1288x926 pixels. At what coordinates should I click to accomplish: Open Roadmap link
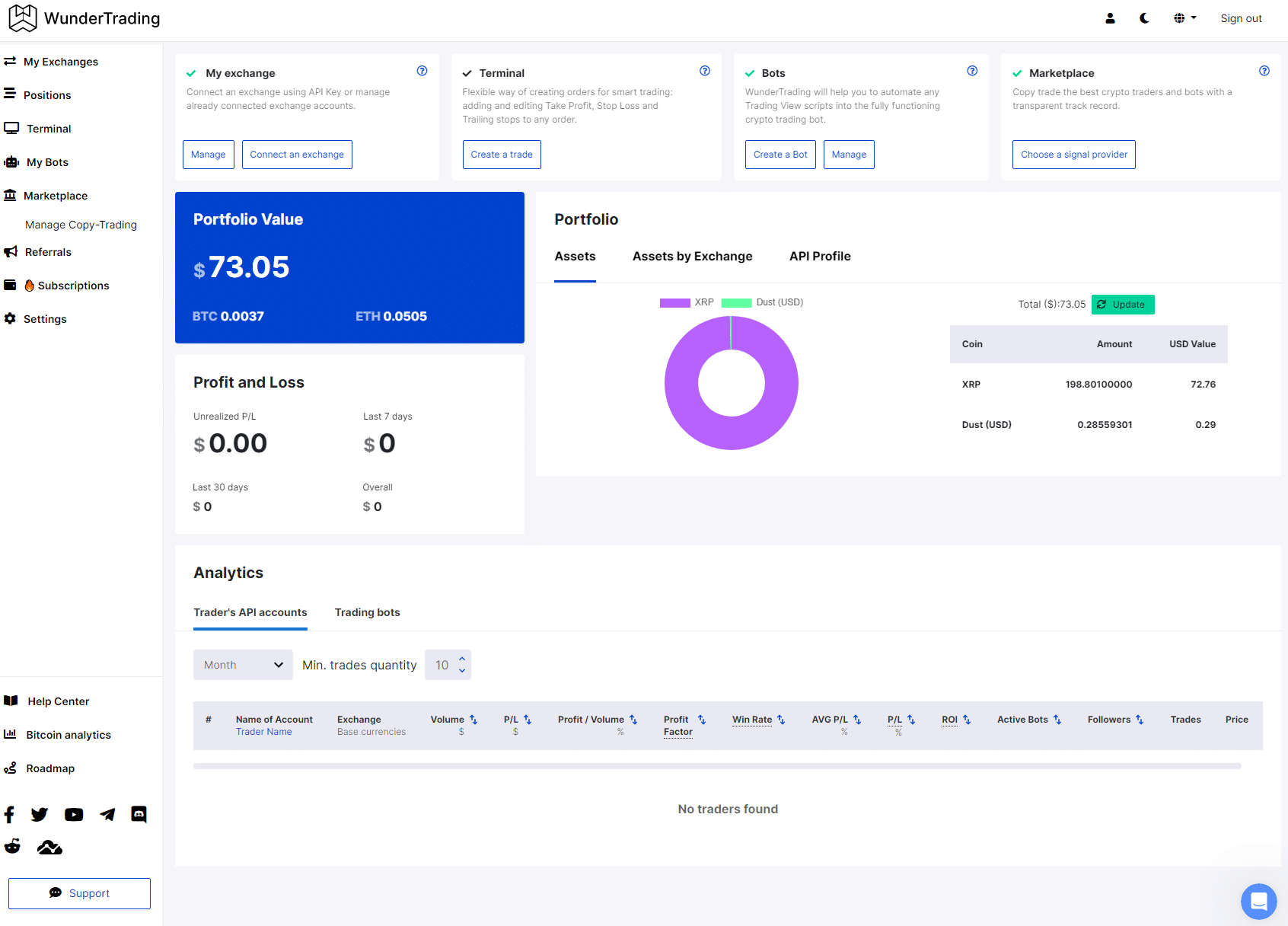[x=40, y=768]
